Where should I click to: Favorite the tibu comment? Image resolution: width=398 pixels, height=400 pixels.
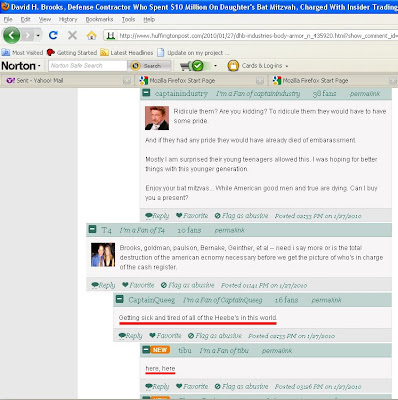[192, 387]
